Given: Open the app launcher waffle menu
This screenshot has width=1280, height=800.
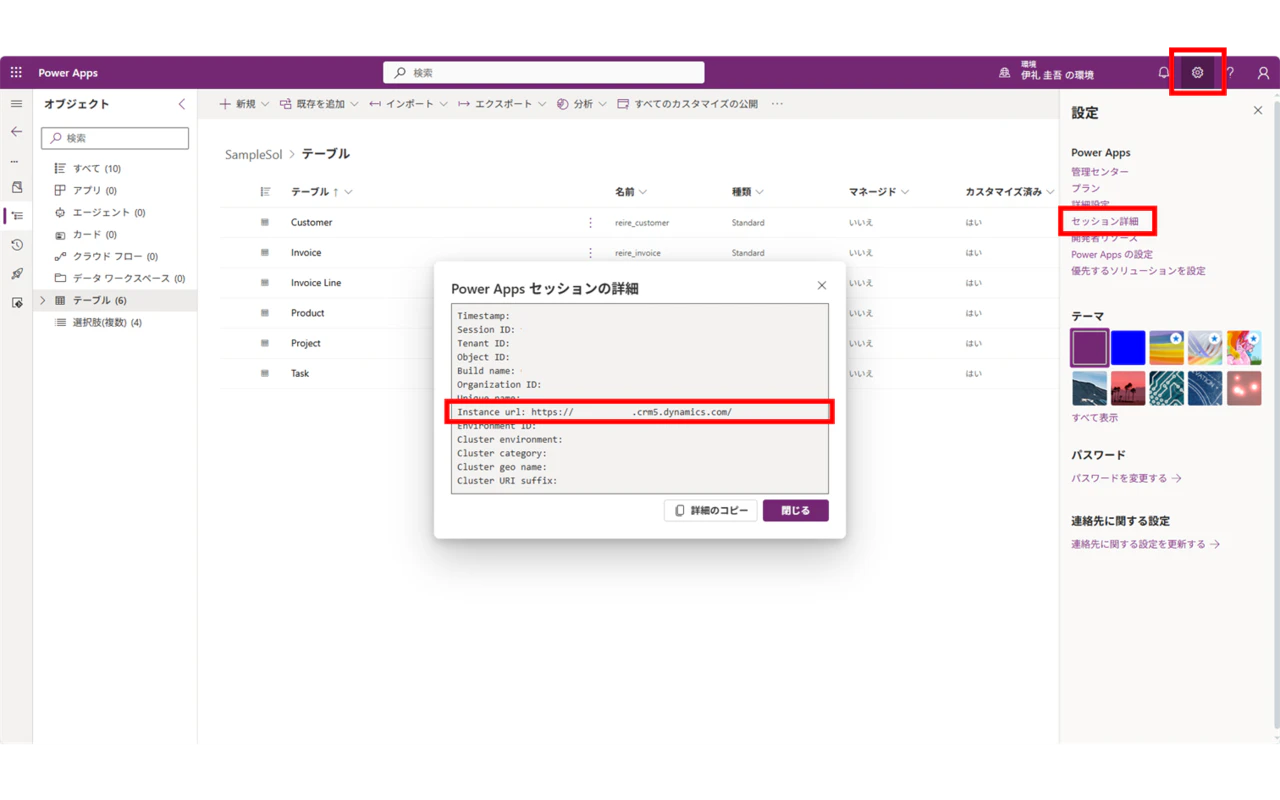Looking at the screenshot, I should coord(16,73).
